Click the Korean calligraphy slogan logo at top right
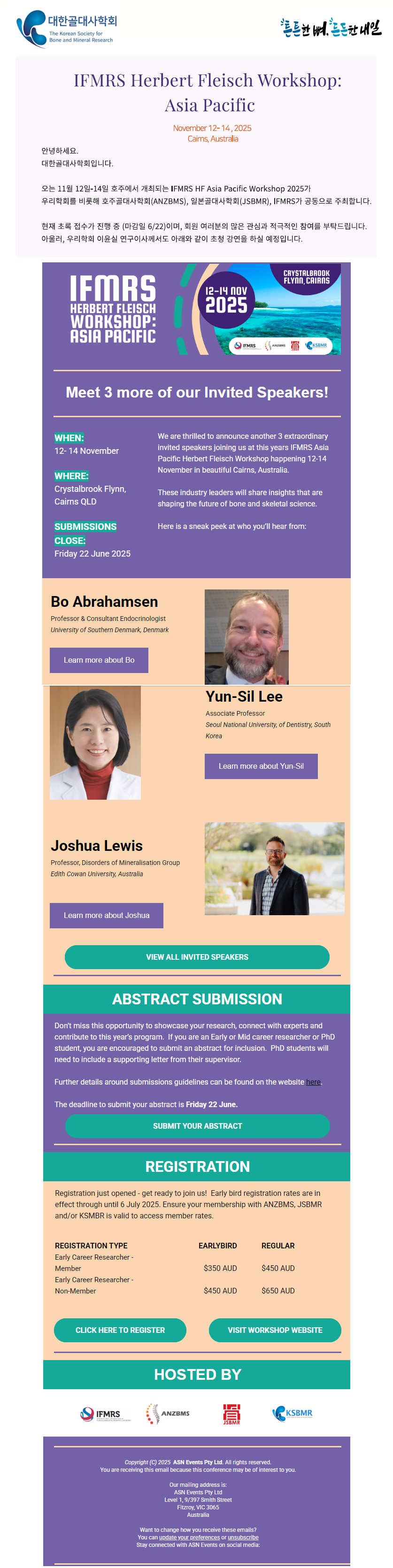The image size is (393, 1568). click(x=330, y=27)
